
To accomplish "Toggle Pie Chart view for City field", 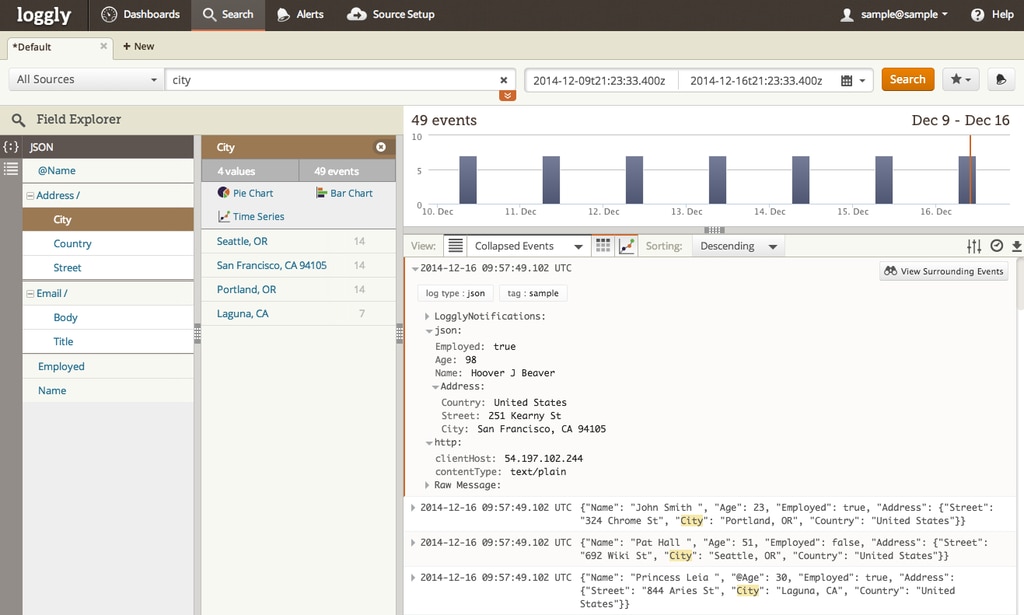I will coord(249,192).
